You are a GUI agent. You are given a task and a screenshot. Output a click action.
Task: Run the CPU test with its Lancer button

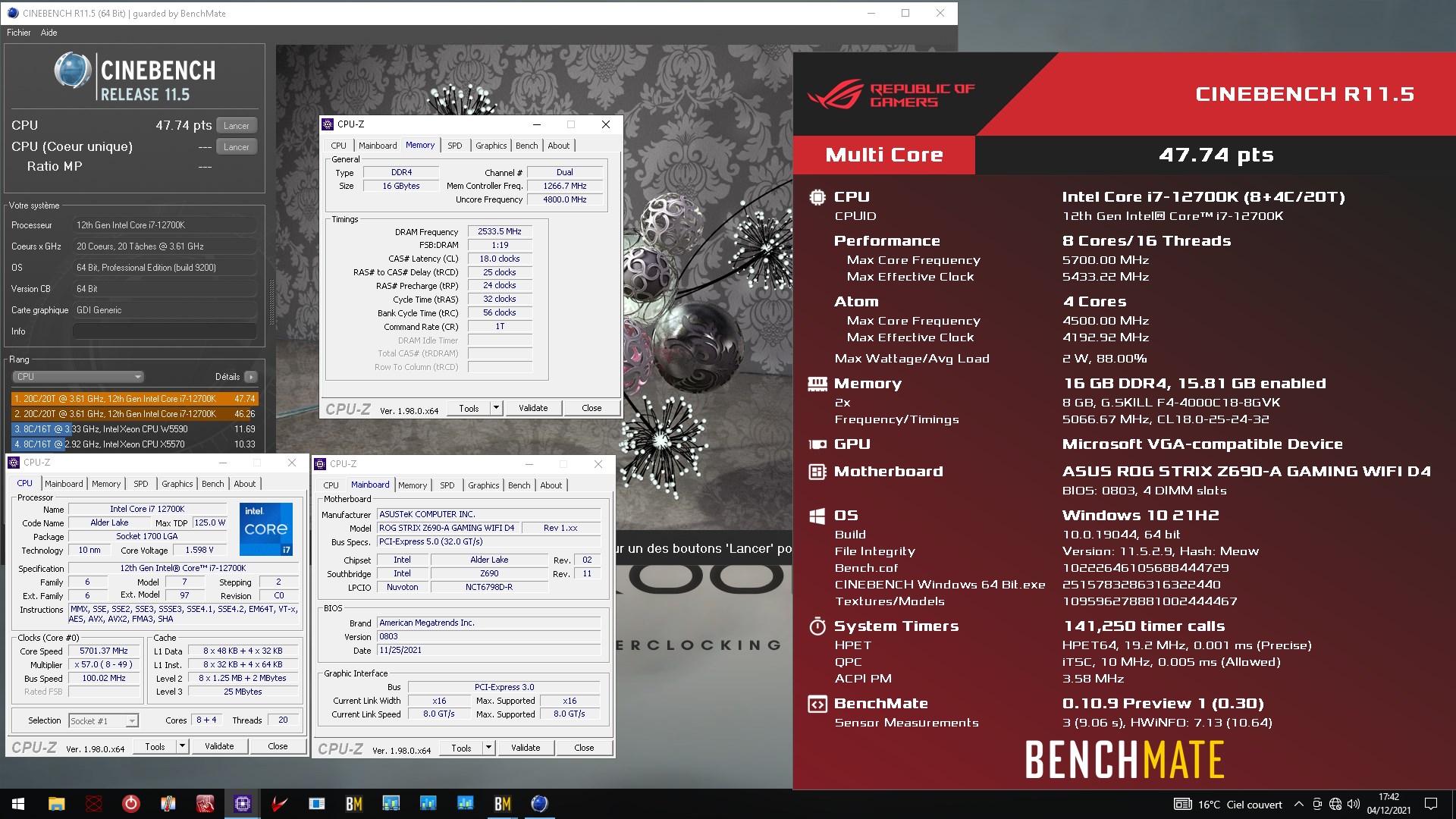pyautogui.click(x=237, y=126)
